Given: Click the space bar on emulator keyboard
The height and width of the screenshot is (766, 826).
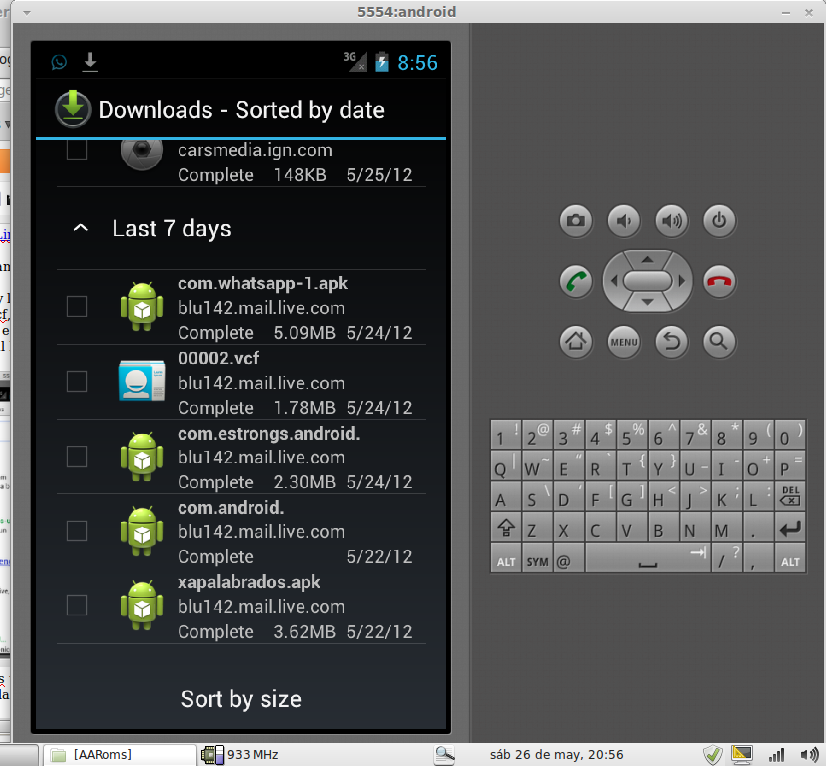Looking at the screenshot, I should point(647,559).
